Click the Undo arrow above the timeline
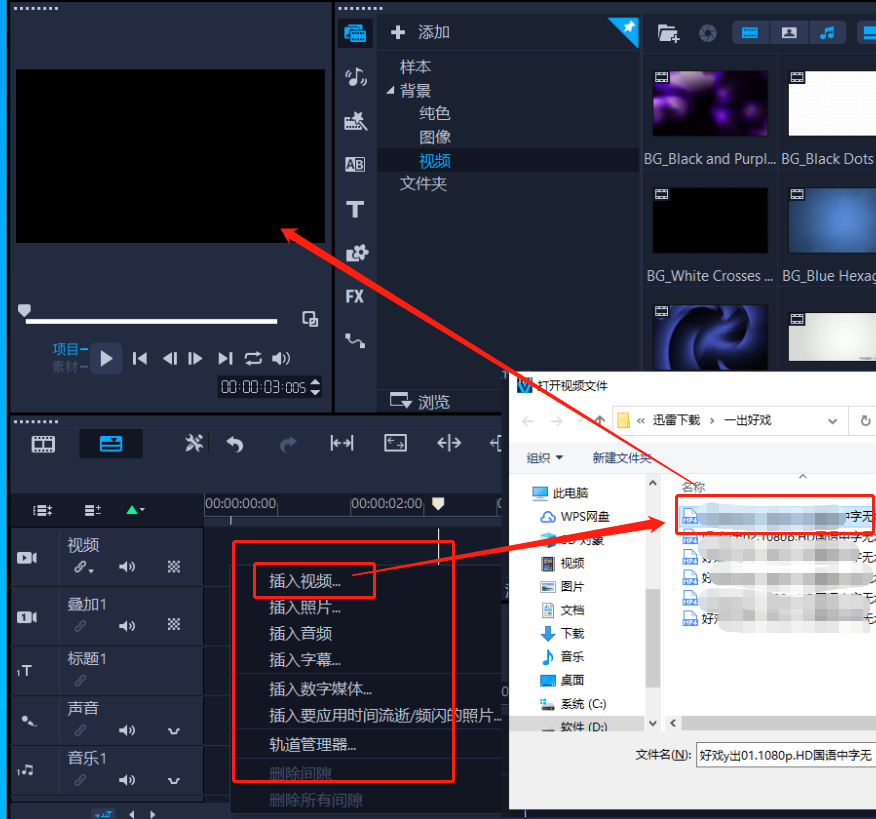Viewport: 876px width, 819px height. pyautogui.click(x=235, y=443)
